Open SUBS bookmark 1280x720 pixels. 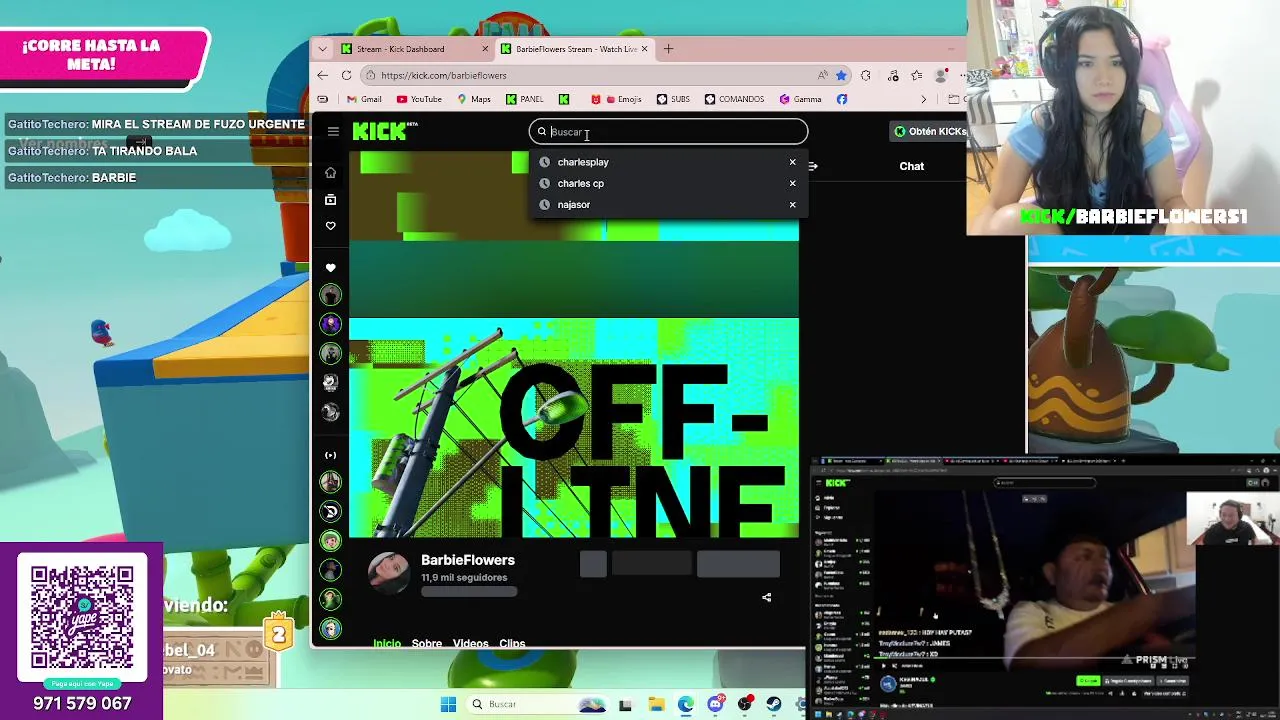point(673,99)
